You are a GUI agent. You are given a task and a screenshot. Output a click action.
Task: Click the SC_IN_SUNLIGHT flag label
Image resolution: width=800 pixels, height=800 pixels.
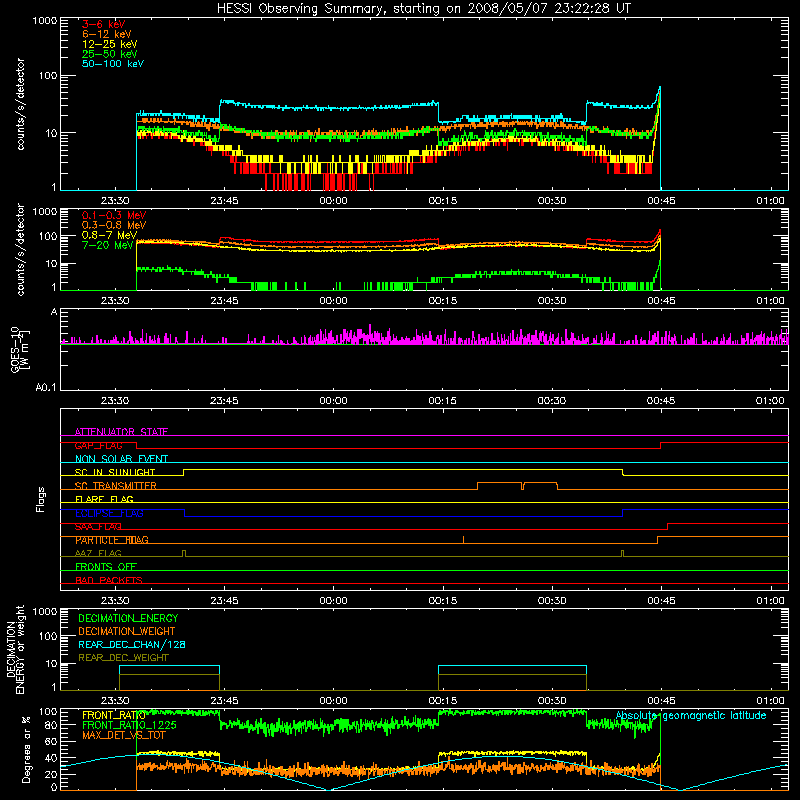pos(115,472)
